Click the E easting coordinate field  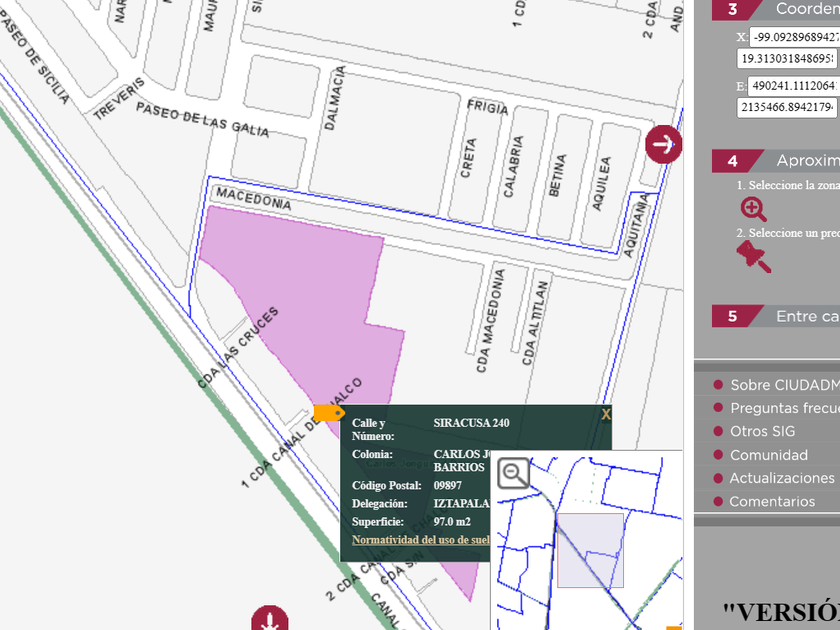coord(792,86)
